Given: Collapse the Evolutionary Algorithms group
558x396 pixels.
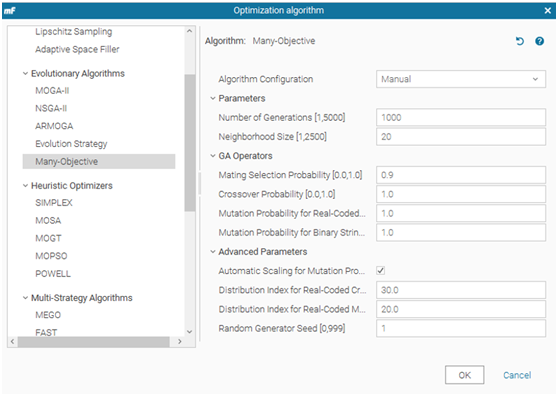Looking at the screenshot, I should tap(25, 74).
